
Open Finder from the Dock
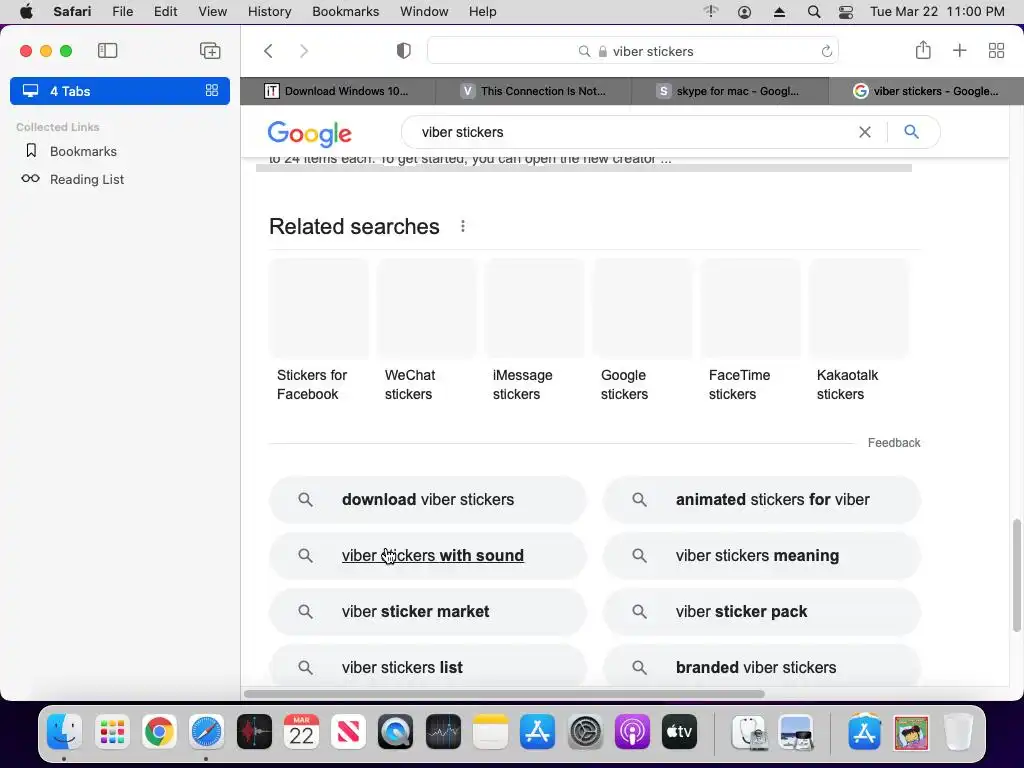click(x=64, y=731)
